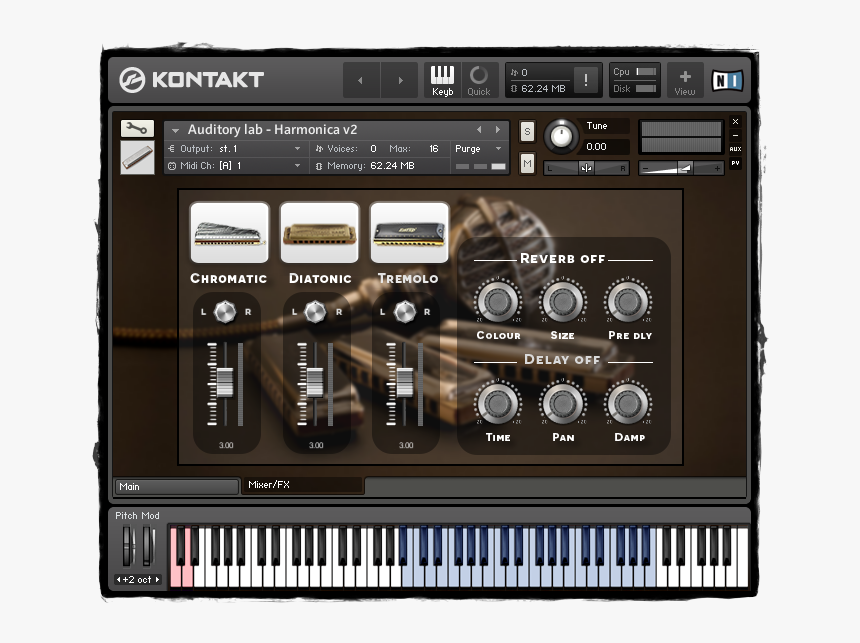Click the Tremolo pan knob
The image size is (860, 643).
point(405,312)
